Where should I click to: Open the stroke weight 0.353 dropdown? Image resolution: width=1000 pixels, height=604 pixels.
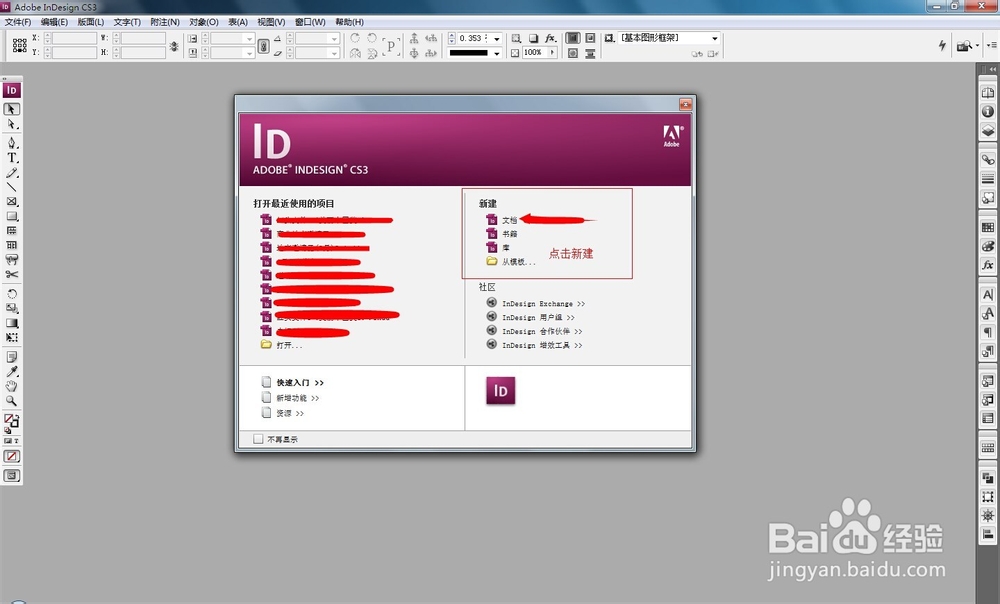[497, 39]
